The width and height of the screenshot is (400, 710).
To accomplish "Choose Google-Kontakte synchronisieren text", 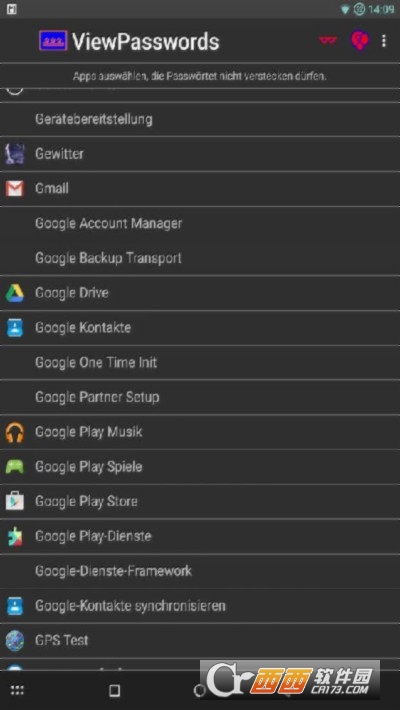I will [130, 606].
